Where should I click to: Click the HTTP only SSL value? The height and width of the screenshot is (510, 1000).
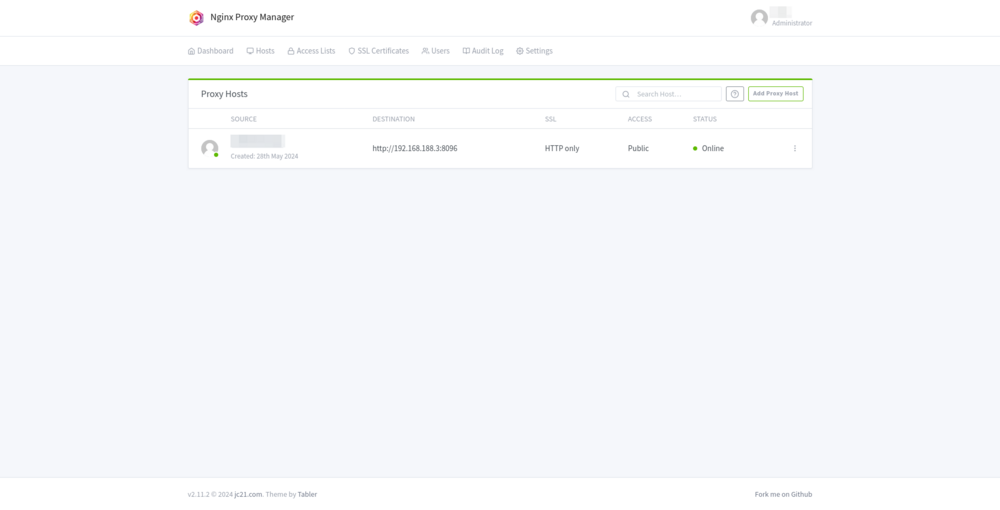pos(562,149)
